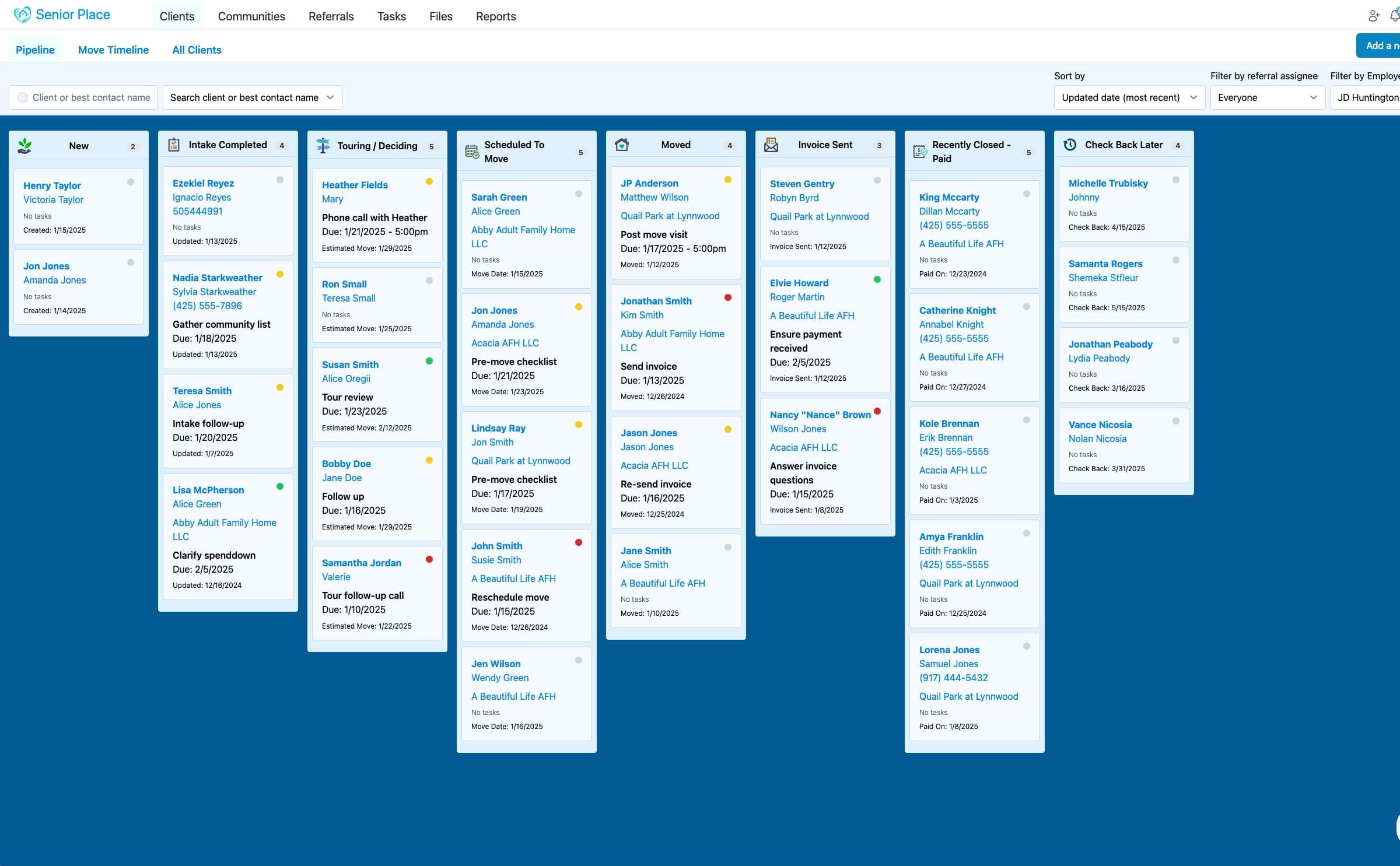Screen dimensions: 1400x866
Task: Open the Reports menu item
Action: [496, 16]
